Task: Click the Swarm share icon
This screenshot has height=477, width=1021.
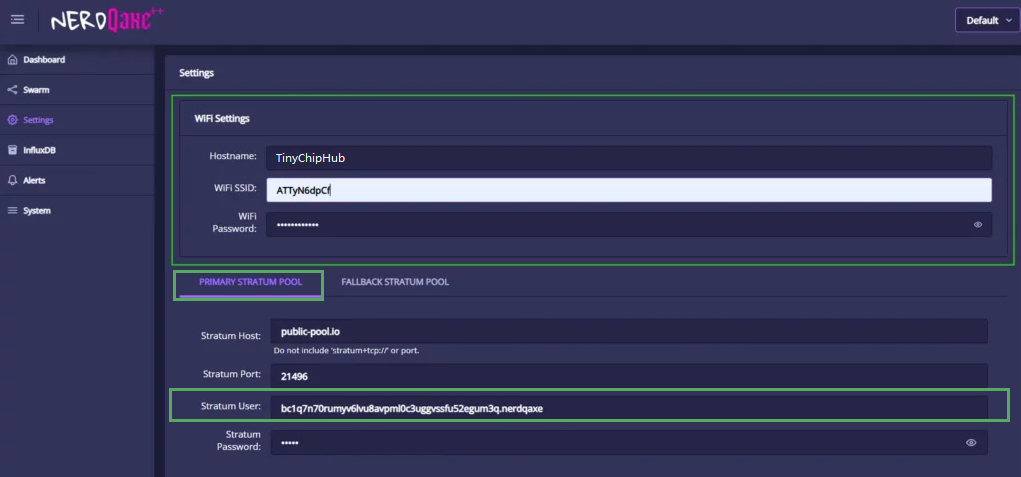Action: tap(12, 90)
